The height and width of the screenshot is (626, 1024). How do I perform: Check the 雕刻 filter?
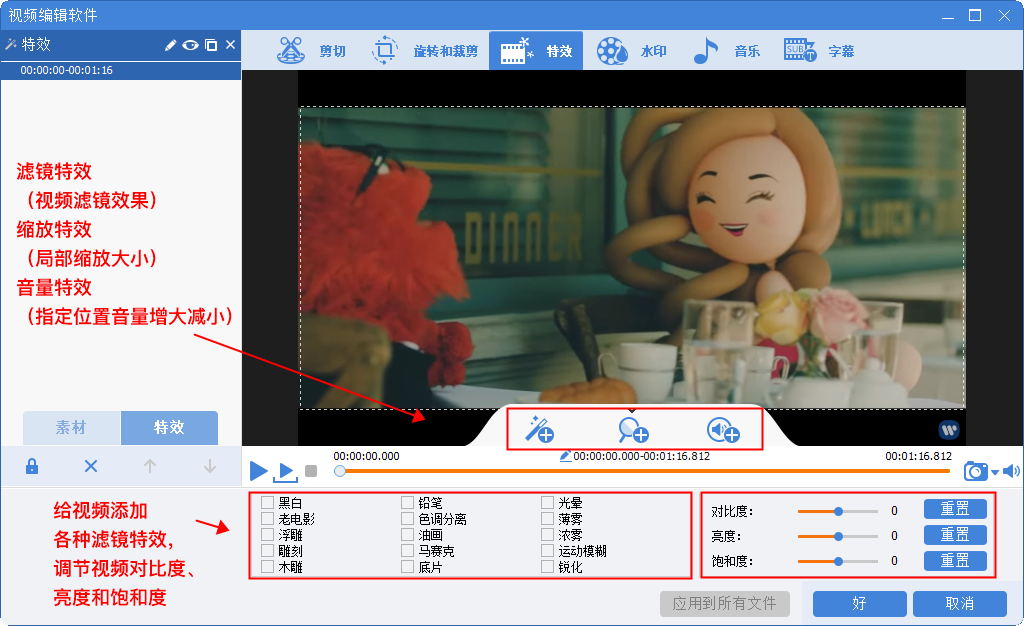(267, 551)
